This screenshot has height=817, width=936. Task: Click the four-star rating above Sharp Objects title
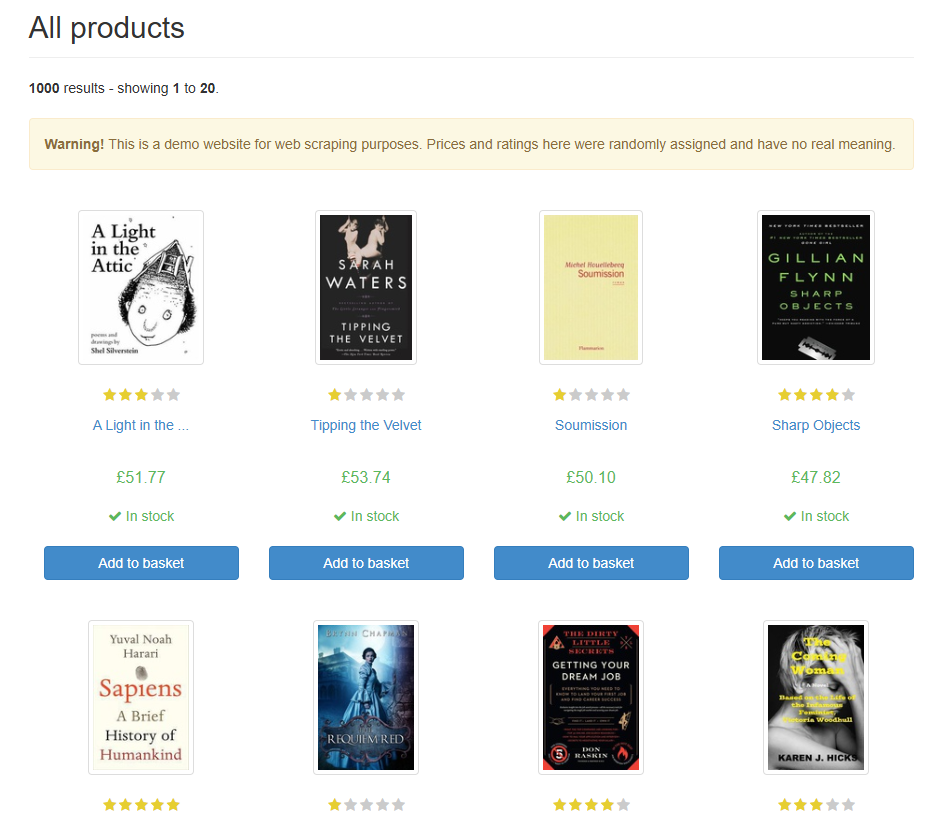pyautogui.click(x=816, y=395)
